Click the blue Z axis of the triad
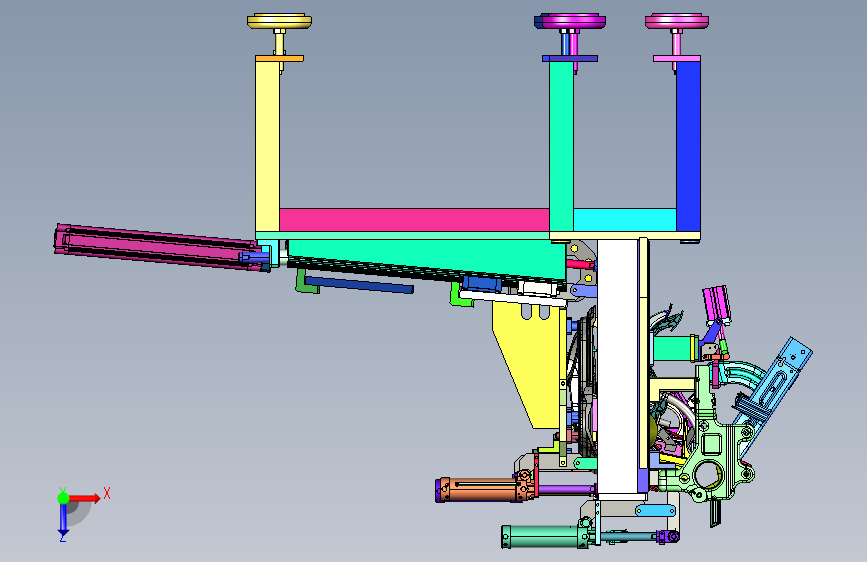867x562 pixels. tap(63, 519)
